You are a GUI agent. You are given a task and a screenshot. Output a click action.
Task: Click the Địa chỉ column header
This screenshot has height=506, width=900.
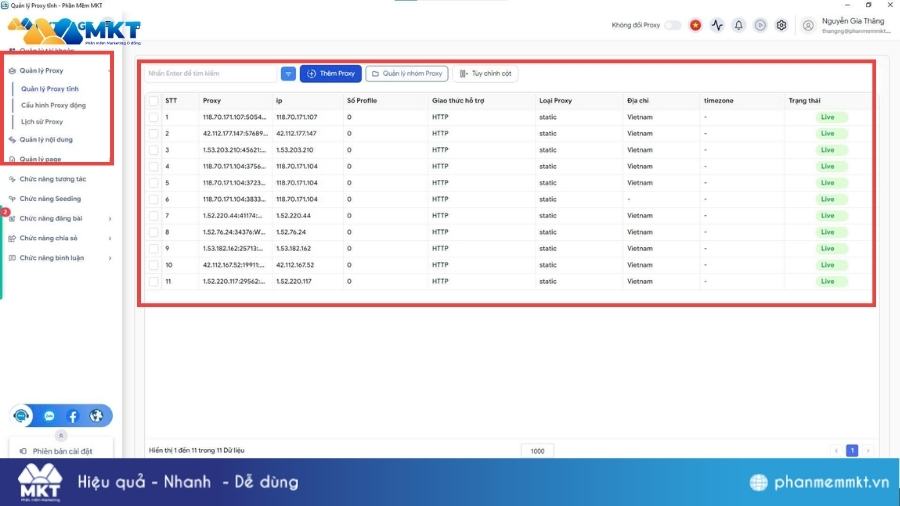click(638, 100)
